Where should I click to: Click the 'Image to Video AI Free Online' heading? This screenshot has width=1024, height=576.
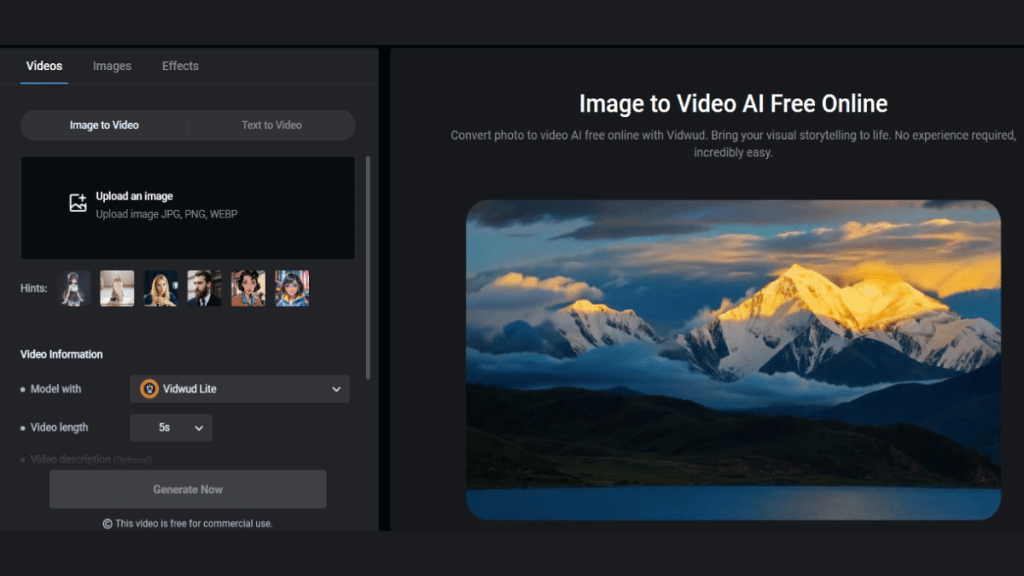(x=733, y=104)
